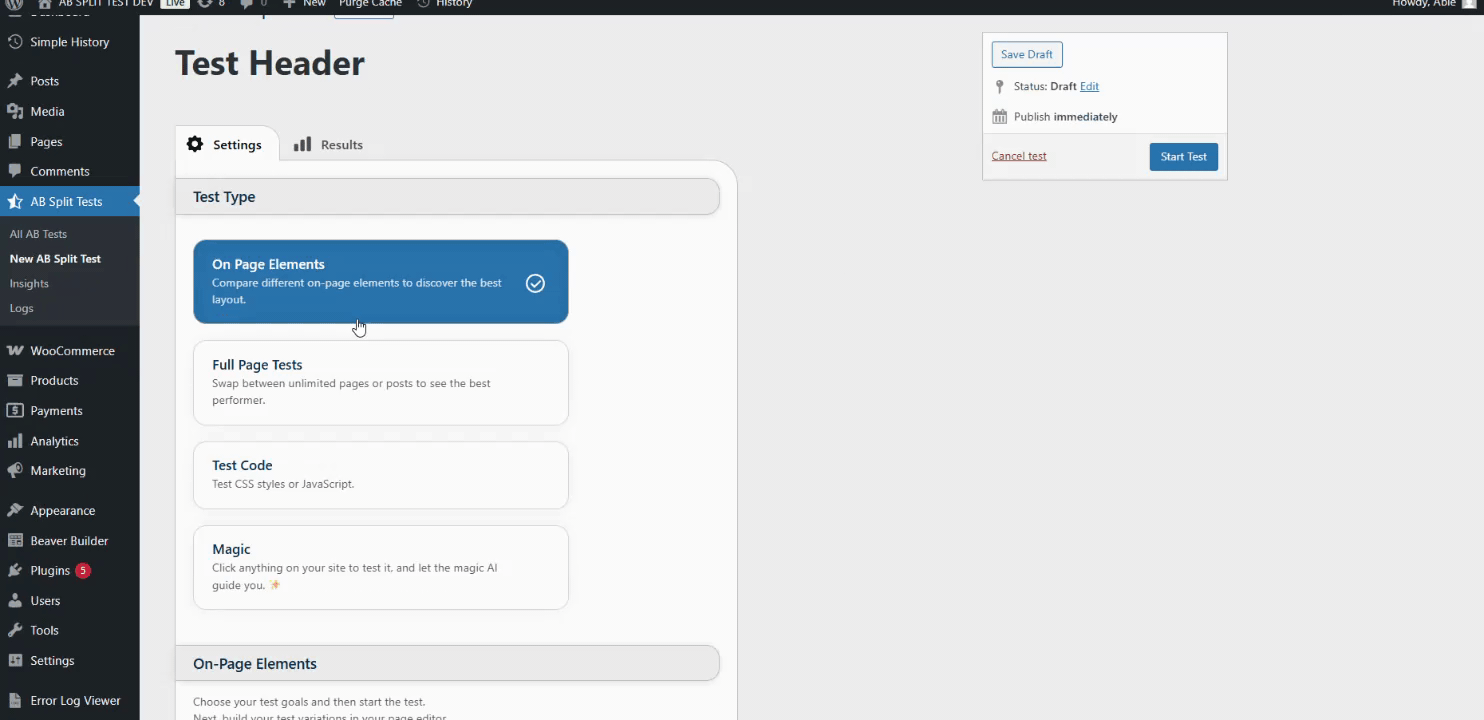Viewport: 1484px width, 720px height.
Task: Click the updates refresh icon showing 8
Action: pyautogui.click(x=205, y=3)
